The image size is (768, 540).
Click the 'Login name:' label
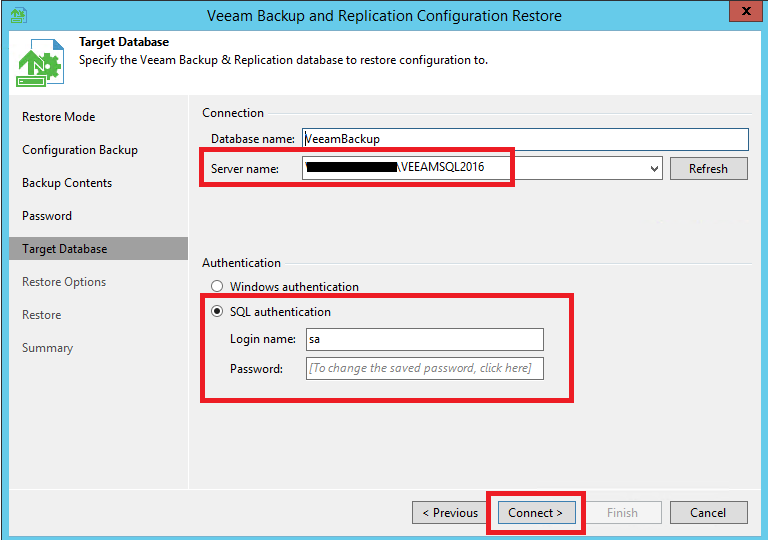[263, 339]
